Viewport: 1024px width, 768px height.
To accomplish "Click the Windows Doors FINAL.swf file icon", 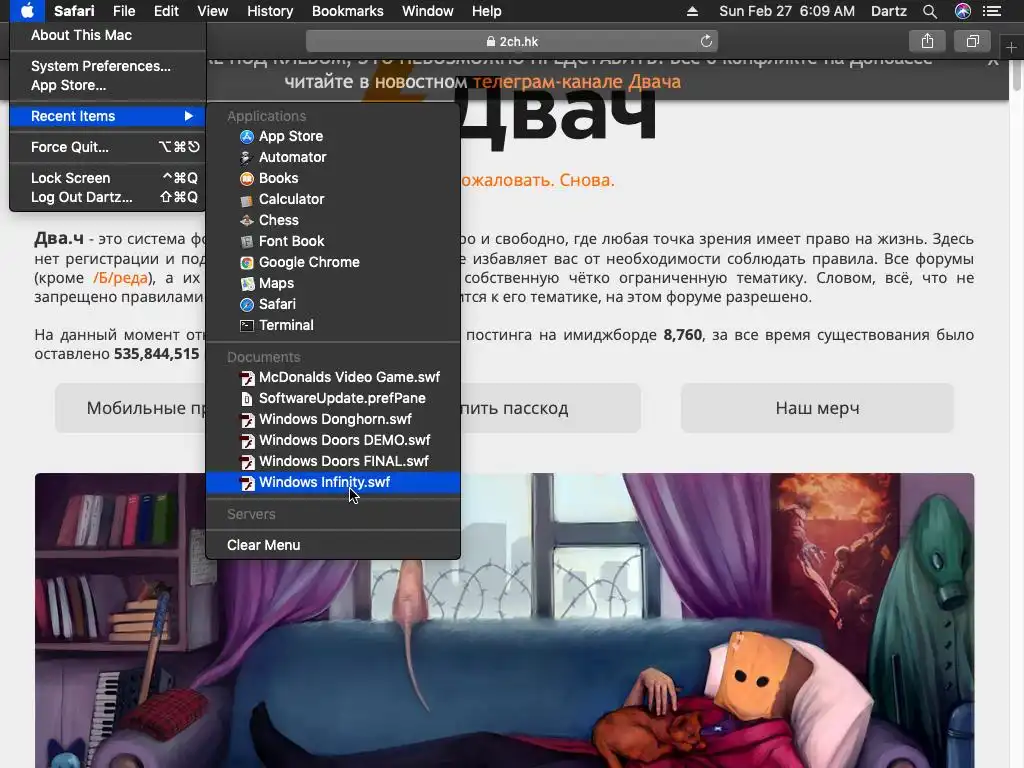I will [x=247, y=461].
